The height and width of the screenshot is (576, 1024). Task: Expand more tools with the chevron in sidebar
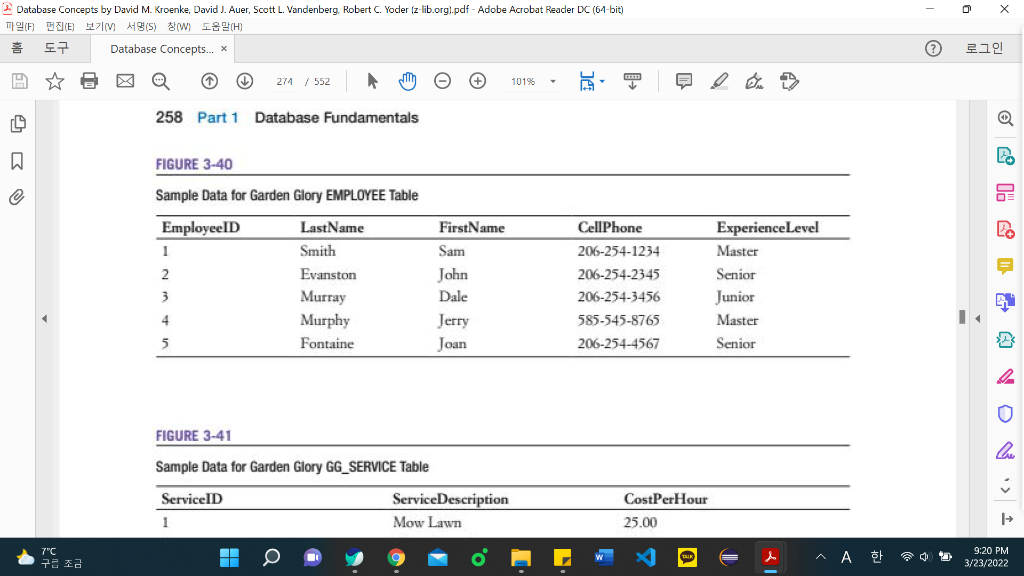[x=1005, y=488]
